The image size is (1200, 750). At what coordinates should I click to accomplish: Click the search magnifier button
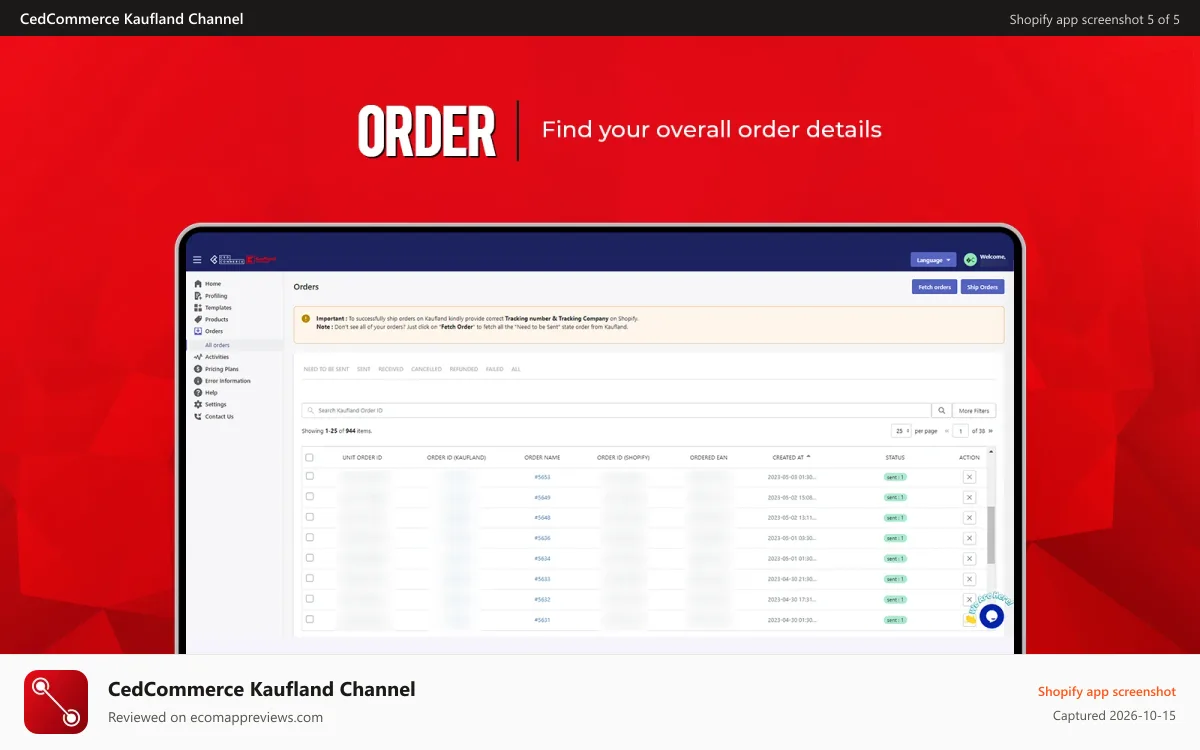[x=941, y=410]
